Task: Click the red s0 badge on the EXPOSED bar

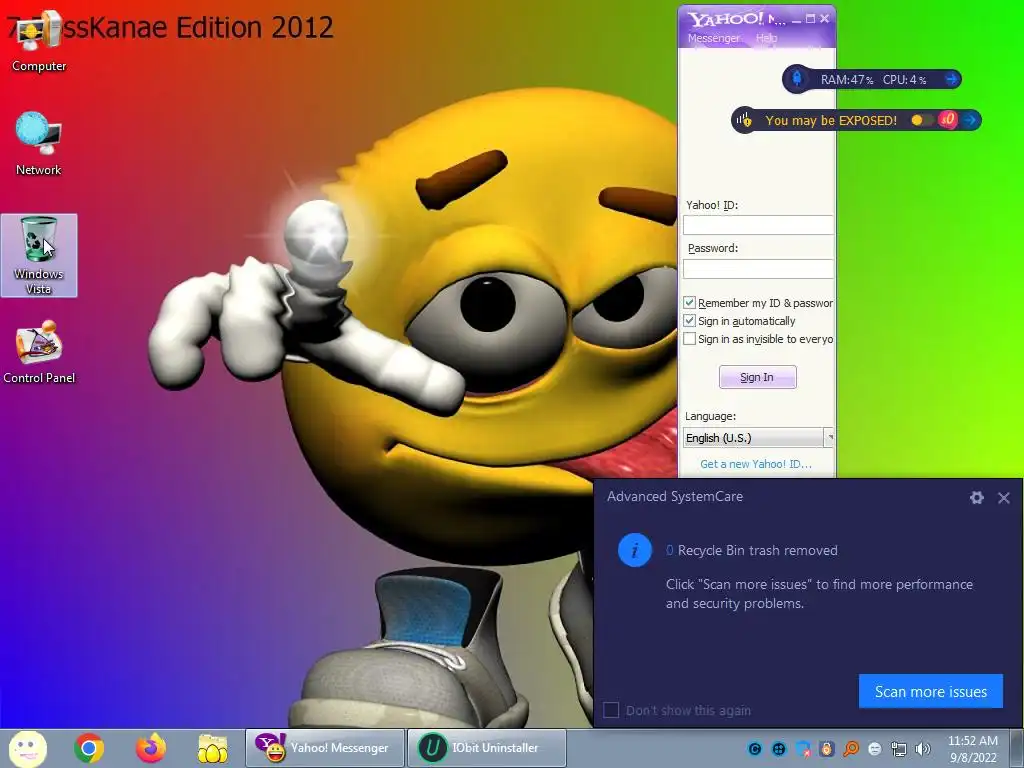Action: (948, 120)
